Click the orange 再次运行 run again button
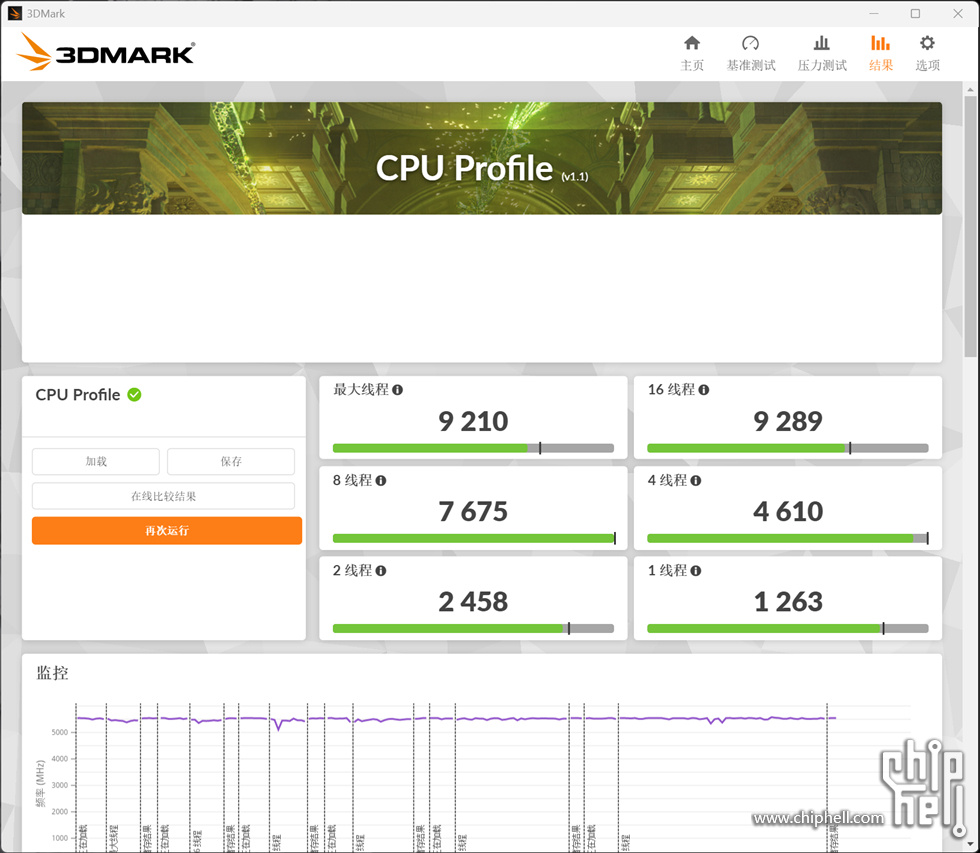 167,531
